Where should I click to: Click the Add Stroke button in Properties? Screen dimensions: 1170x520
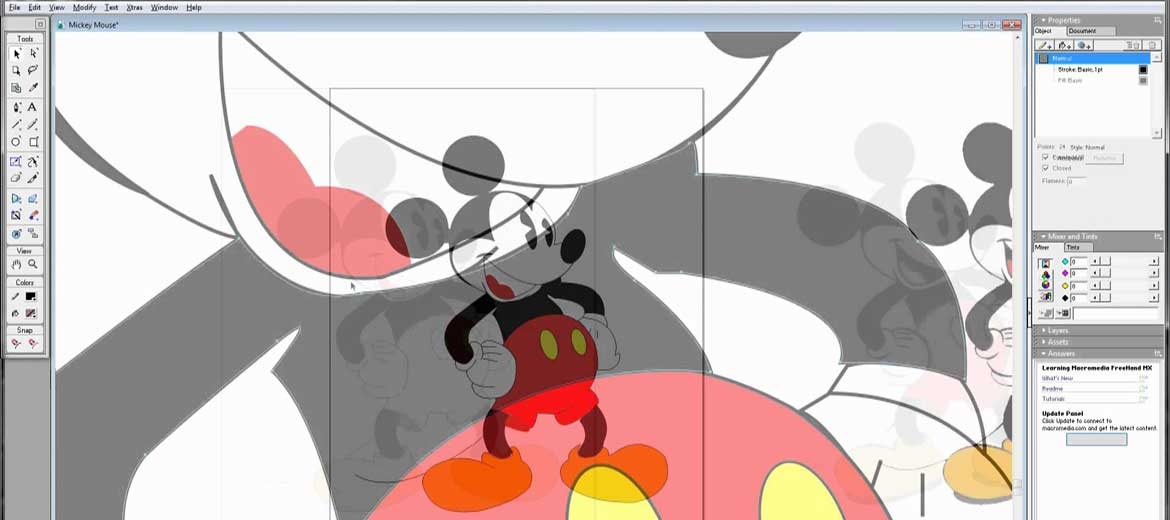click(x=1045, y=46)
